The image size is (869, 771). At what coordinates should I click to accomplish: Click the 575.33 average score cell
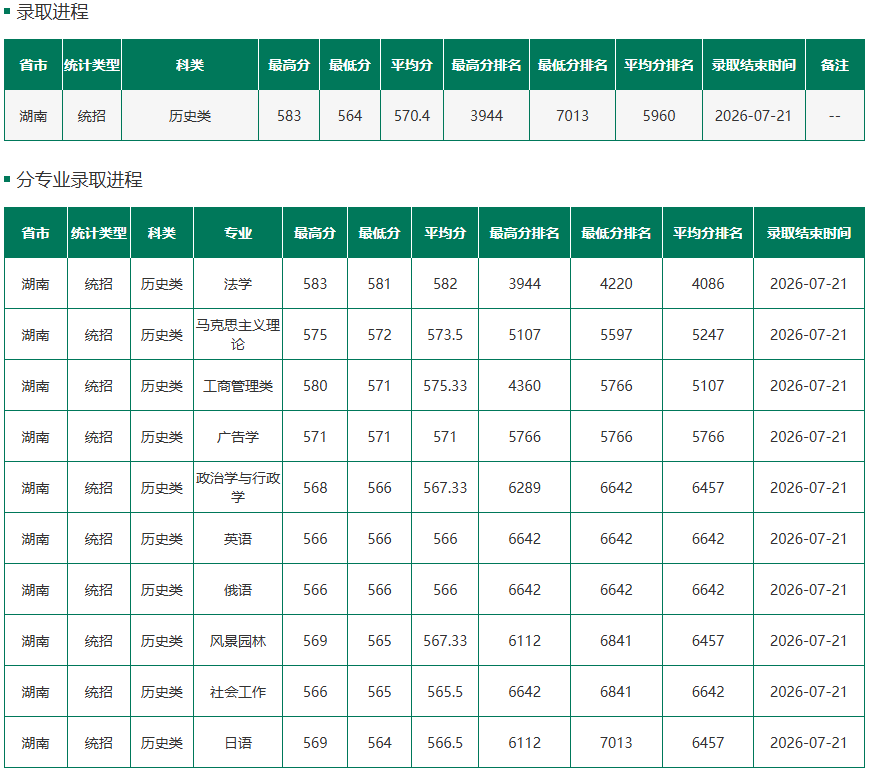tap(445, 386)
